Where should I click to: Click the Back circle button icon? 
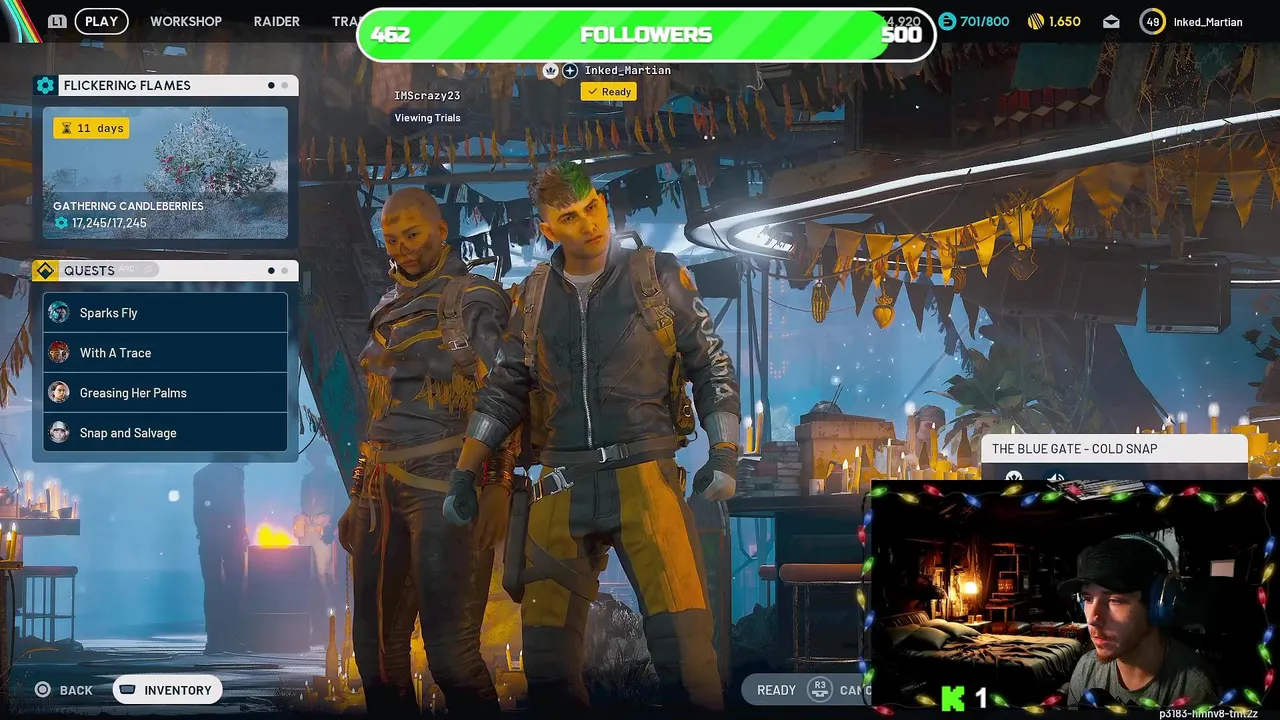[x=42, y=690]
